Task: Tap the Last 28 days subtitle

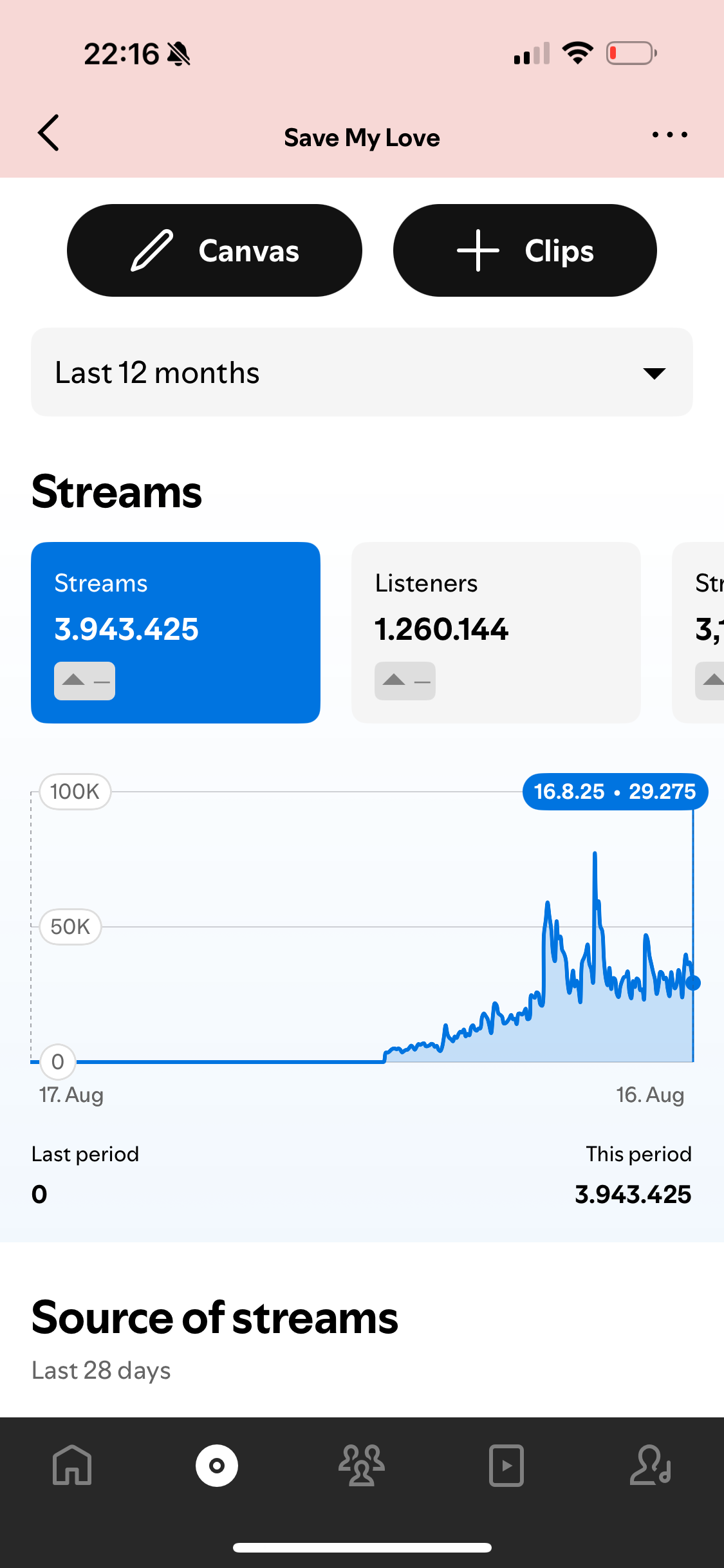Action: (102, 1371)
